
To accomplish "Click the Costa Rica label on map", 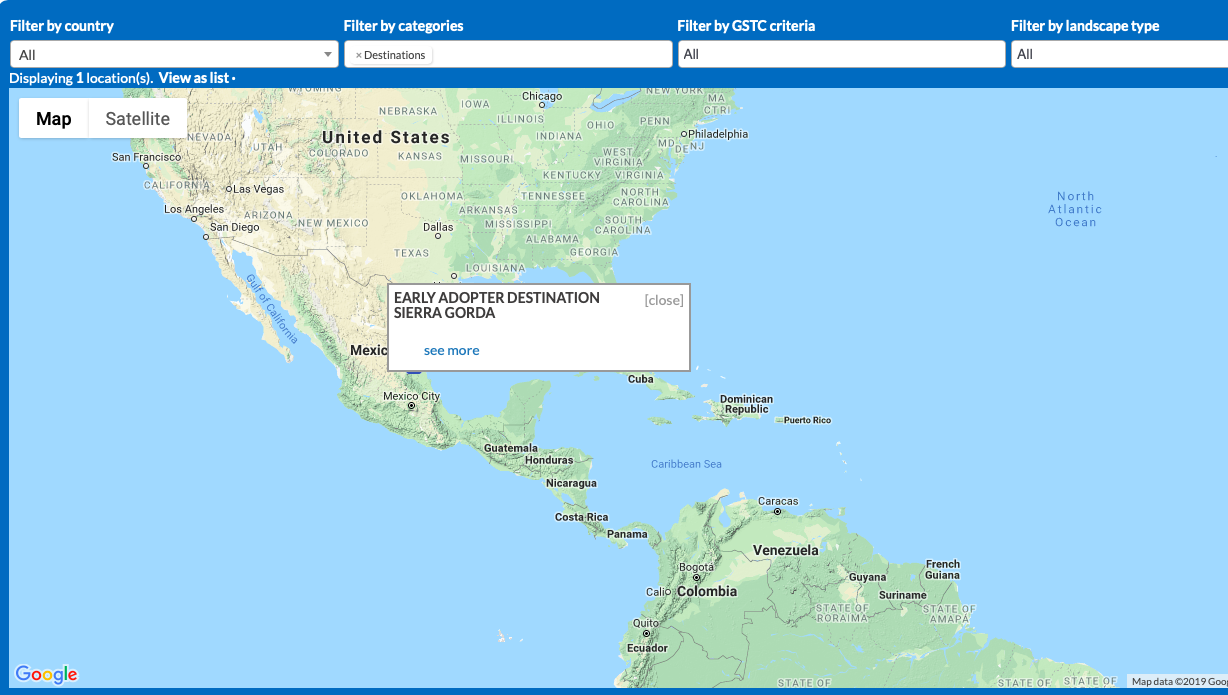I will 581,517.
